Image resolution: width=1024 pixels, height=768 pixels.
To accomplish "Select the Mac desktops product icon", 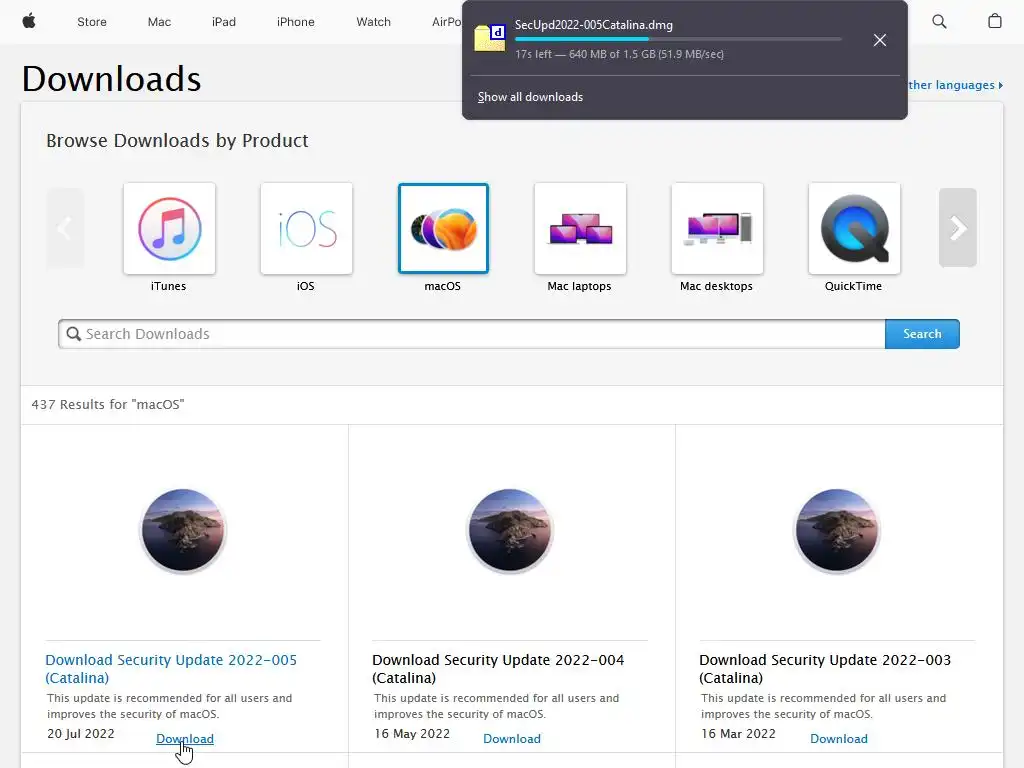I will [717, 229].
